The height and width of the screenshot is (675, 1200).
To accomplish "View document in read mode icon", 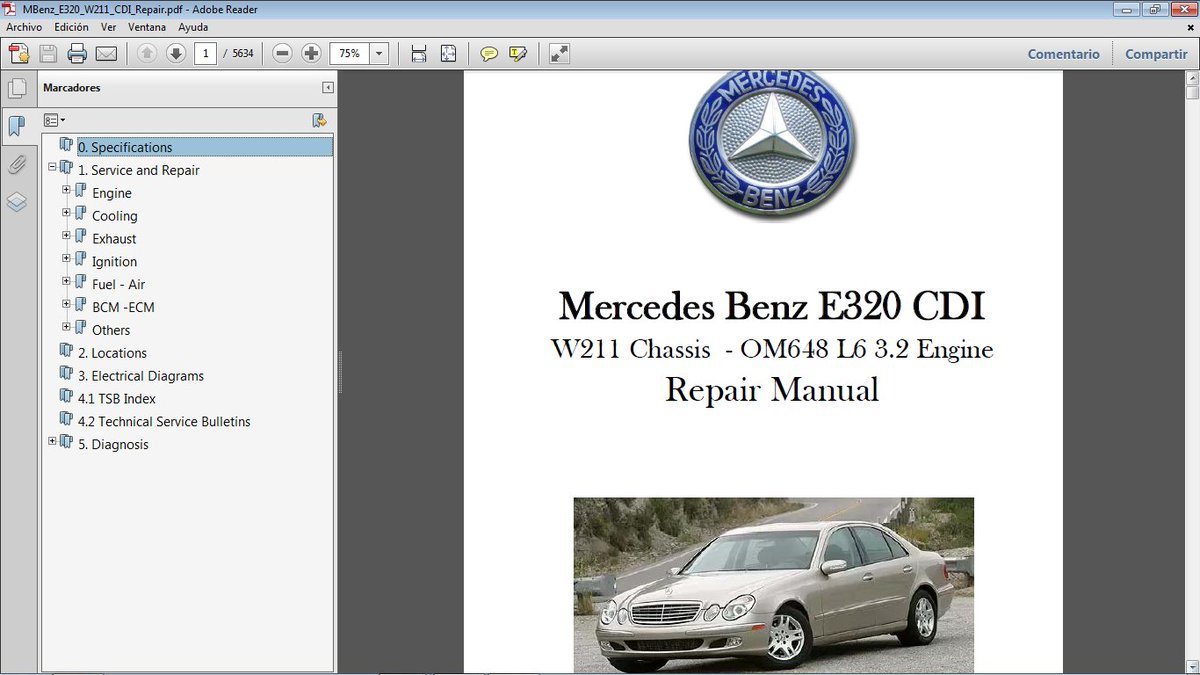I will coord(559,54).
